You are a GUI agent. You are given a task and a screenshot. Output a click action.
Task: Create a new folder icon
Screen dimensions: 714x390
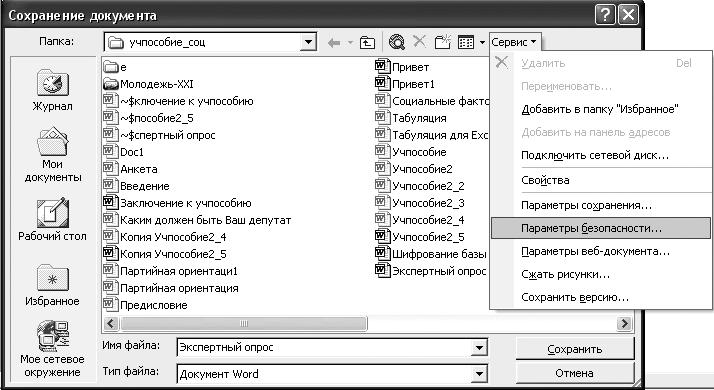click(x=442, y=41)
